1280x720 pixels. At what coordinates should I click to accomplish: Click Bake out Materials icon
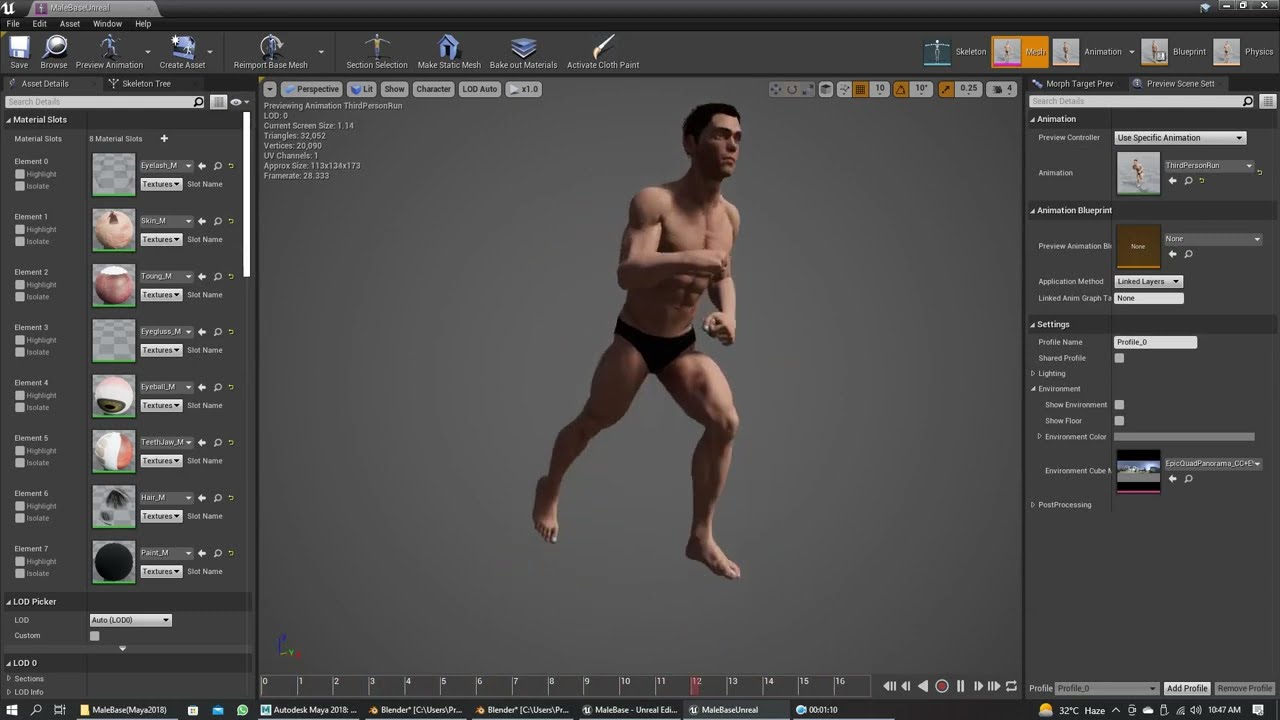[523, 52]
